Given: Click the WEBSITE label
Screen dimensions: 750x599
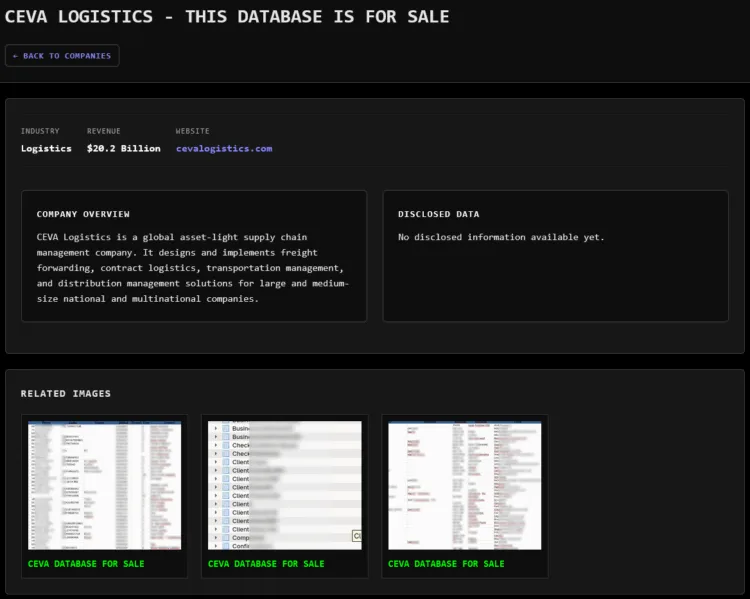Looking at the screenshot, I should coord(192,131).
